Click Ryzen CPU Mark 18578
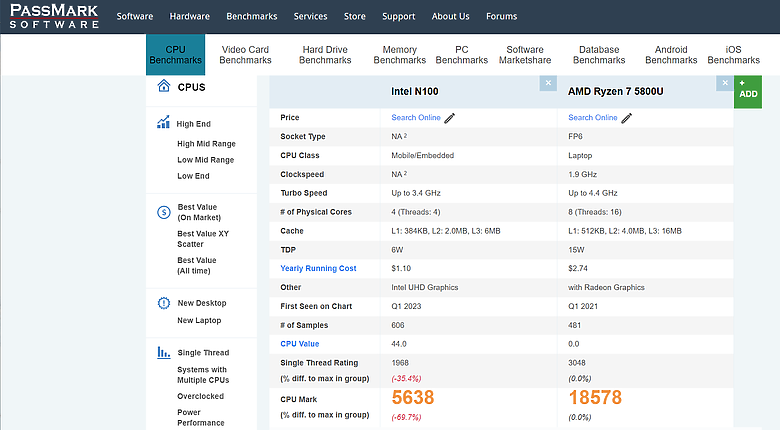The height and width of the screenshot is (430, 780). 595,397
